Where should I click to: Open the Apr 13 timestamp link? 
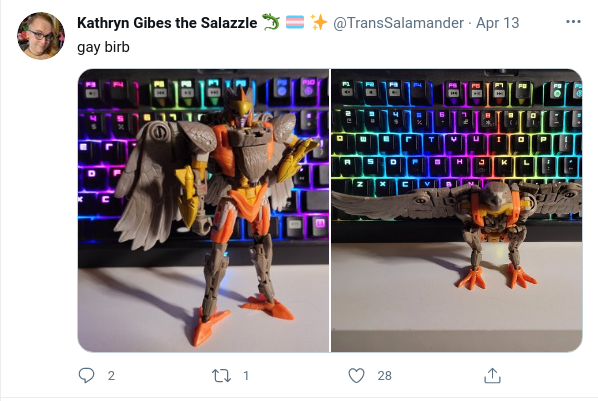(x=497, y=23)
